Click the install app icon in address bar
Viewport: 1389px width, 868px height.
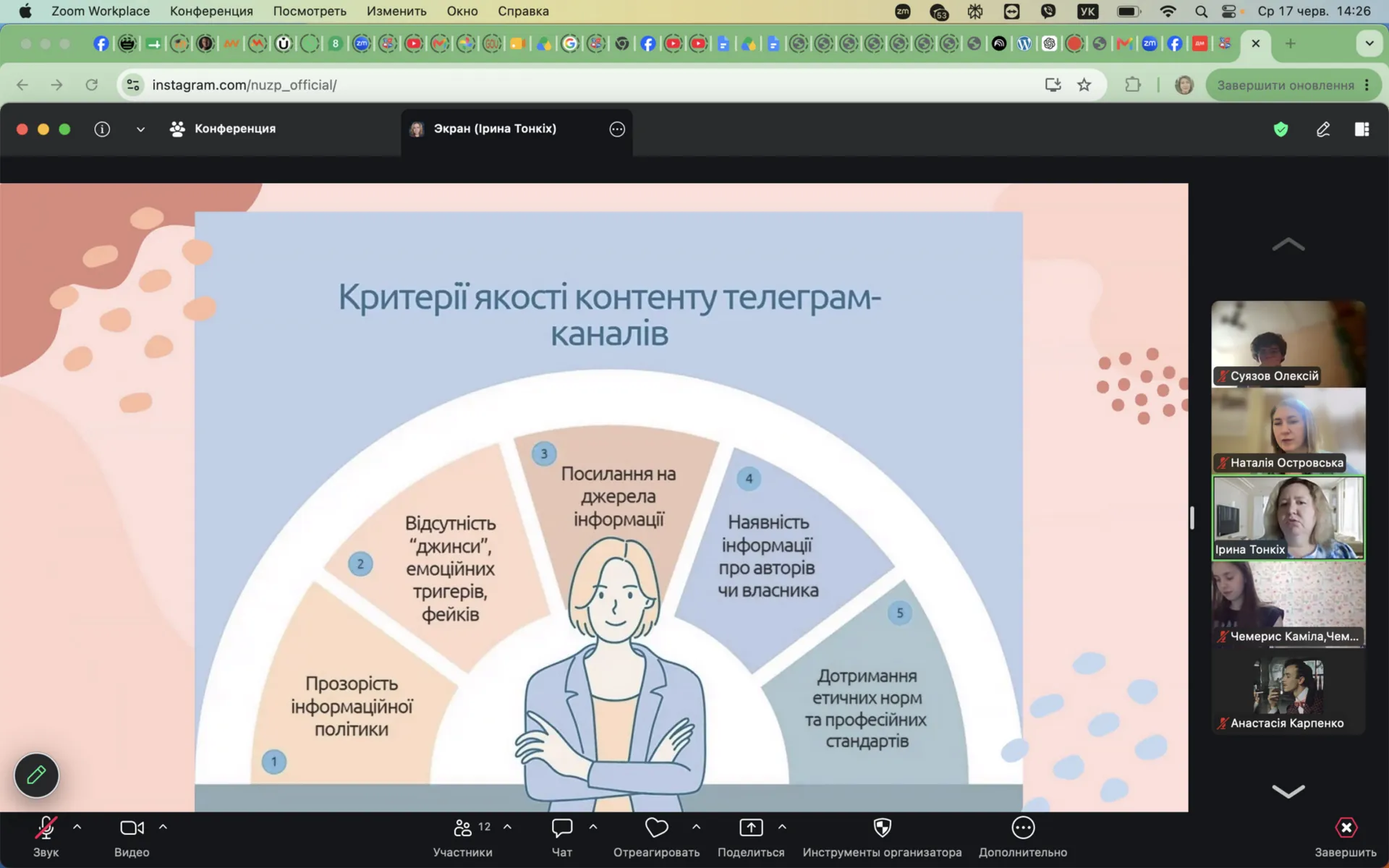point(1053,85)
